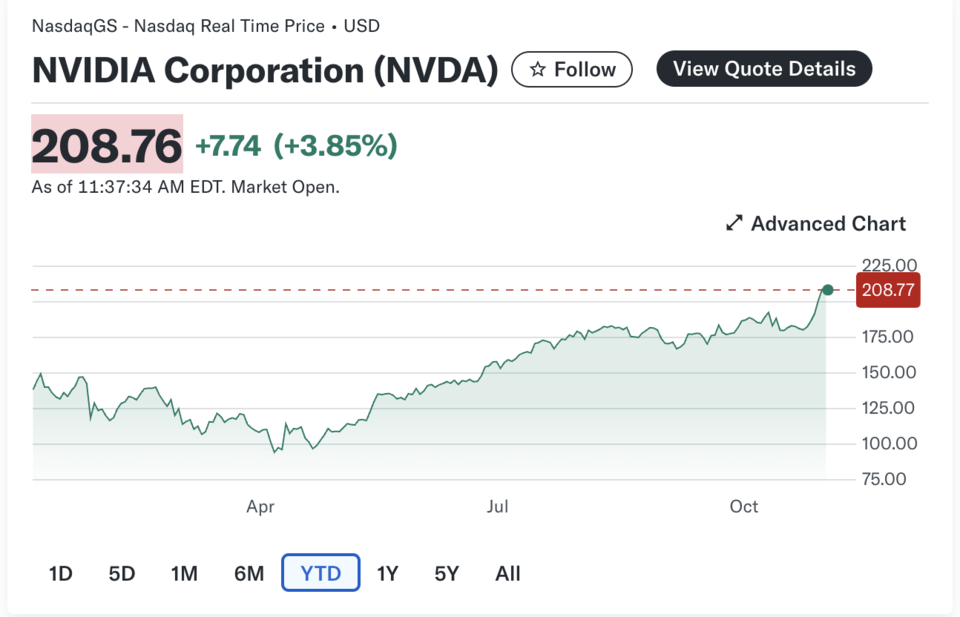Click the Advanced Chart link text
Image resolution: width=960 pixels, height=617 pixels.
(x=828, y=224)
